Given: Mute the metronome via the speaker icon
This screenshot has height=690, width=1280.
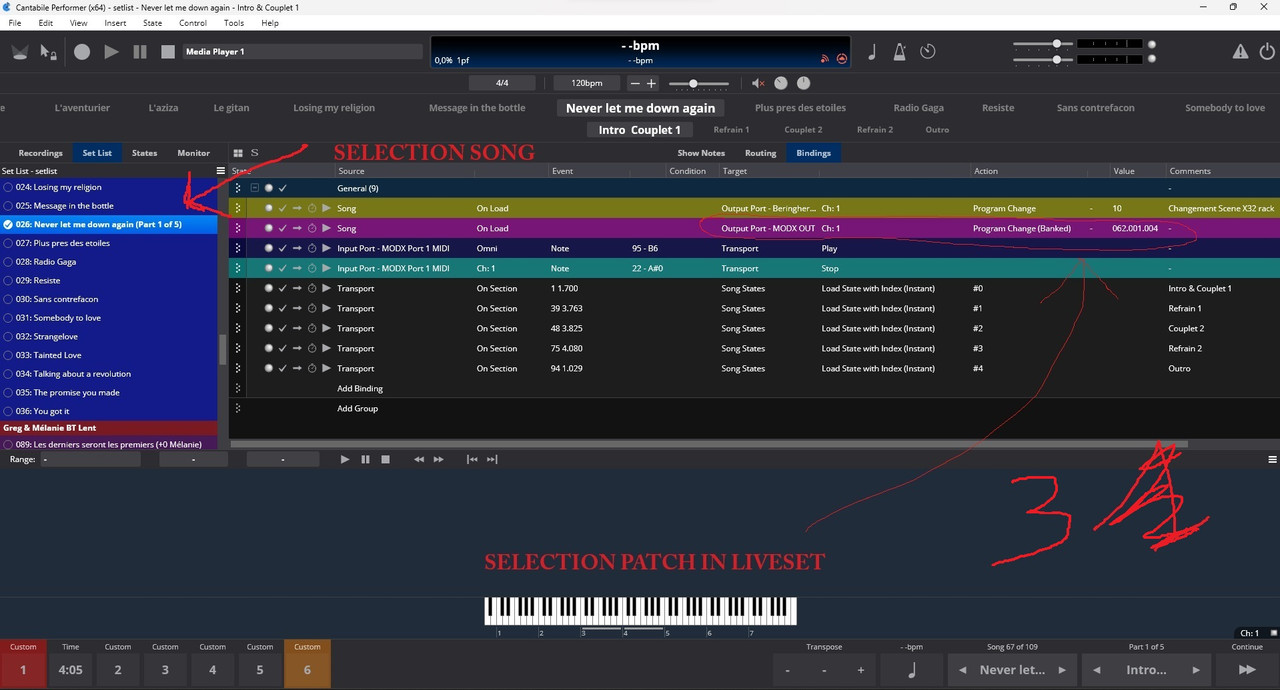Looking at the screenshot, I should (758, 84).
